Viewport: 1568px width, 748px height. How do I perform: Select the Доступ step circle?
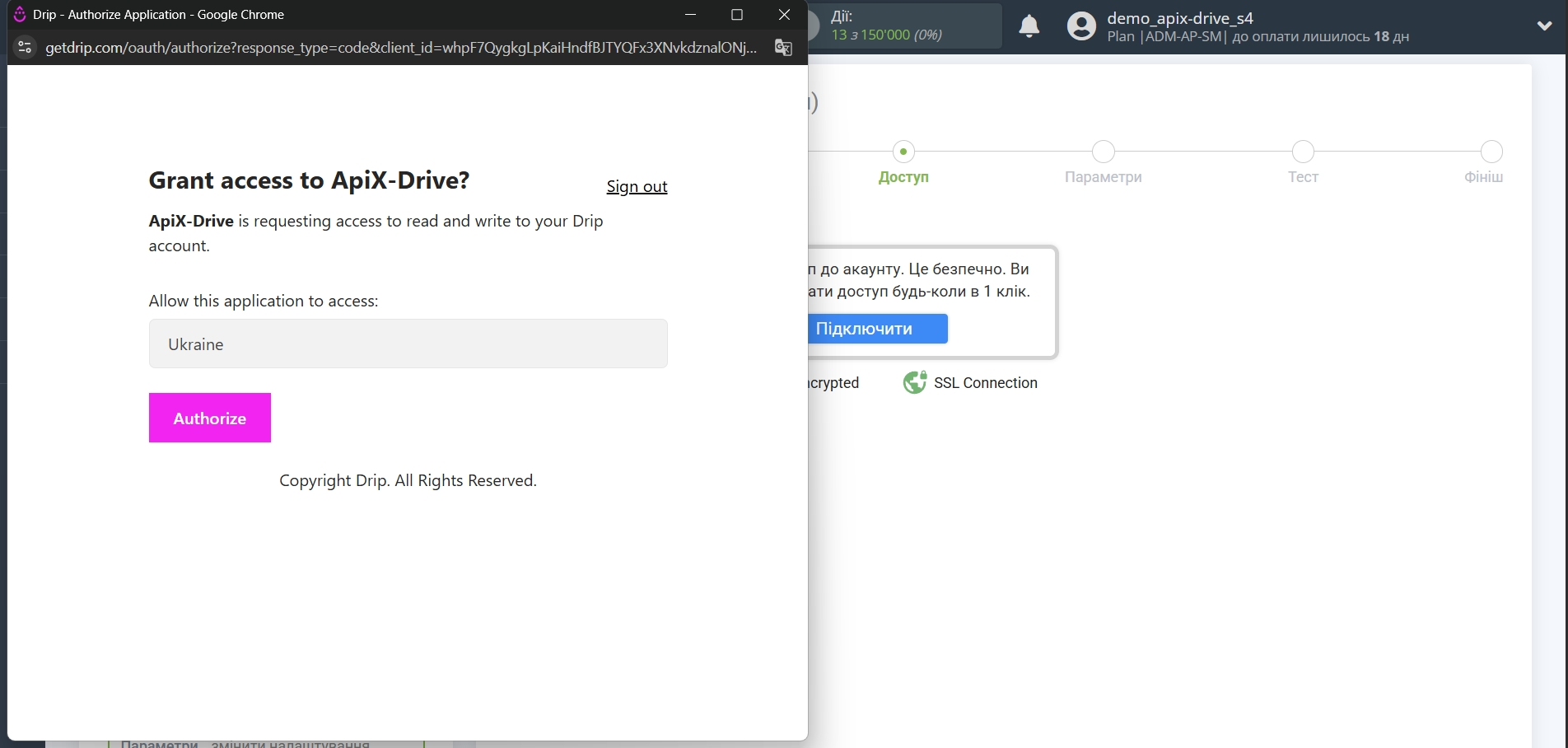click(x=903, y=152)
